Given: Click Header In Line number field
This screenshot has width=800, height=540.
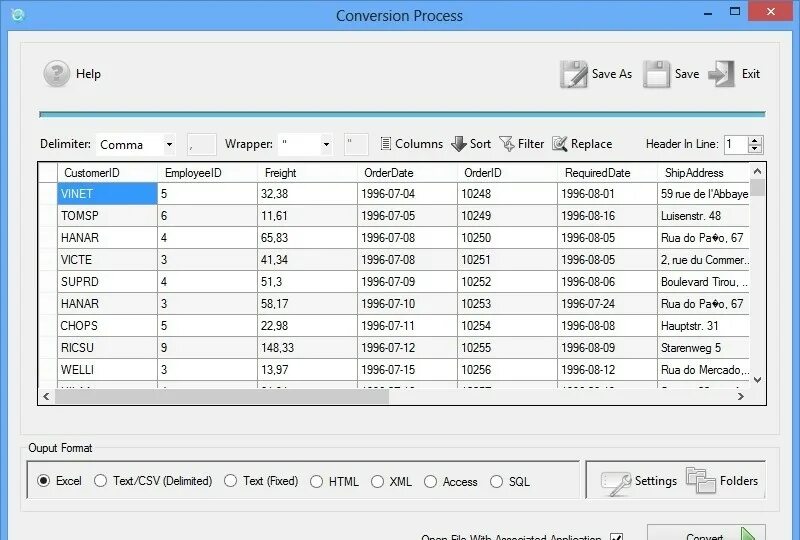Looking at the screenshot, I should [x=736, y=144].
